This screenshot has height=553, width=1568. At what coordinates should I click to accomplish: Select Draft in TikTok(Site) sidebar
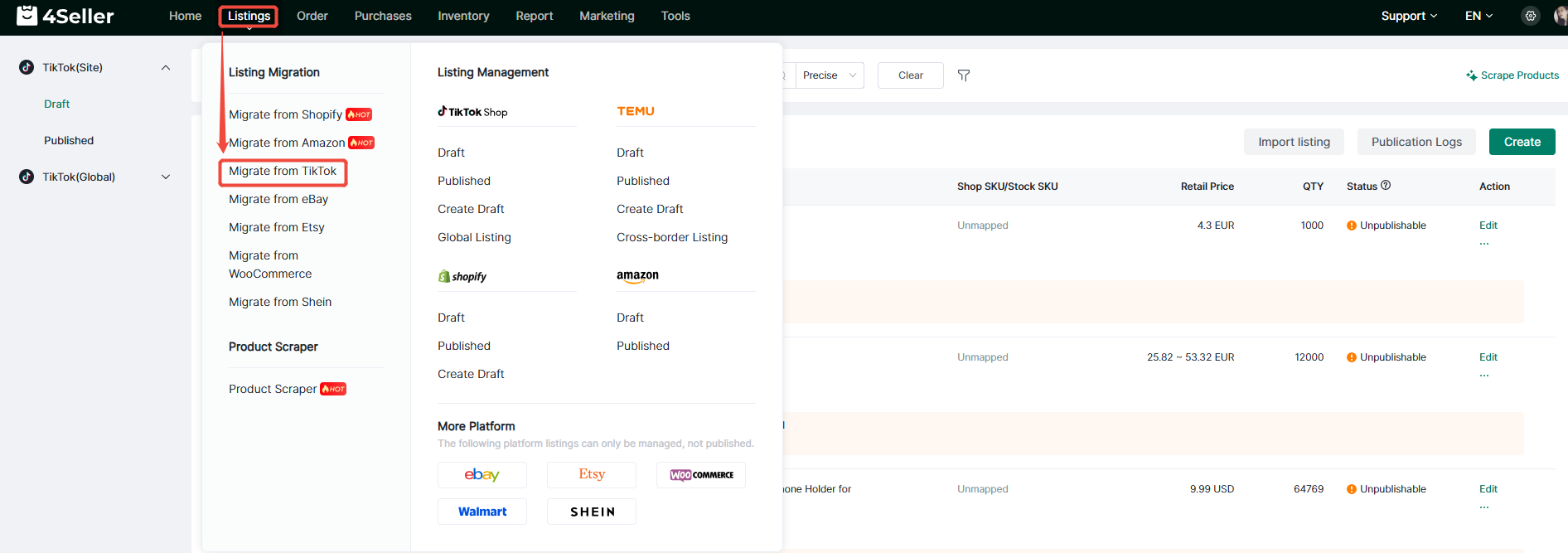click(x=56, y=104)
